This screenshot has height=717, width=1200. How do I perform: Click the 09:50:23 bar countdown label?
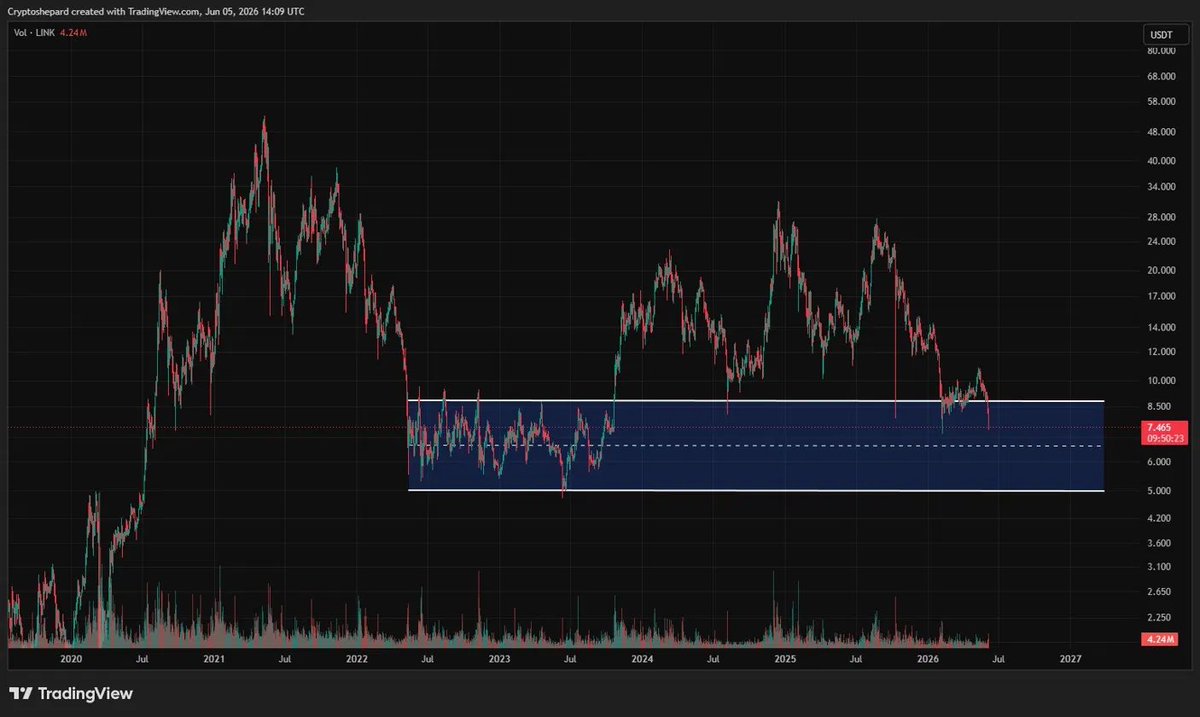1165,438
